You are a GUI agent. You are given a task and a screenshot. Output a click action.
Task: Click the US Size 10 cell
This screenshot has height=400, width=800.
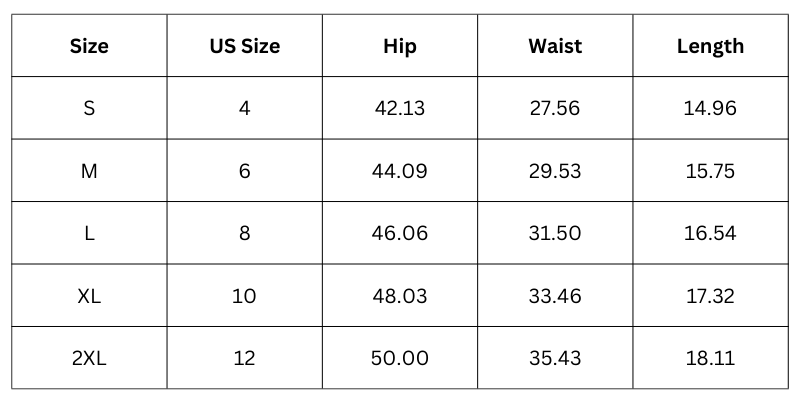(x=244, y=296)
